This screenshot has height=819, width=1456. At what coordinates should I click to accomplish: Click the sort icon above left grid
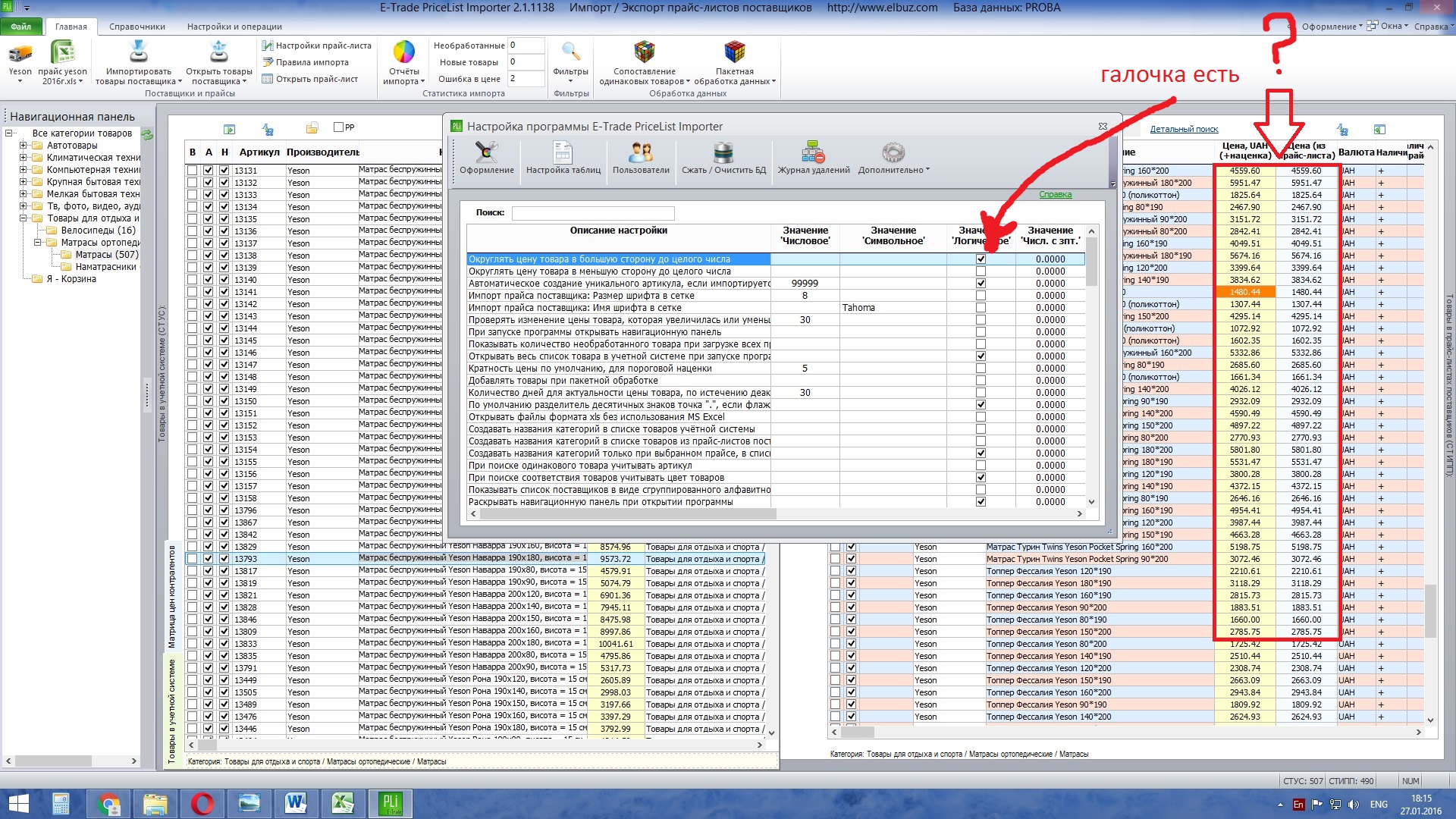coord(268,129)
